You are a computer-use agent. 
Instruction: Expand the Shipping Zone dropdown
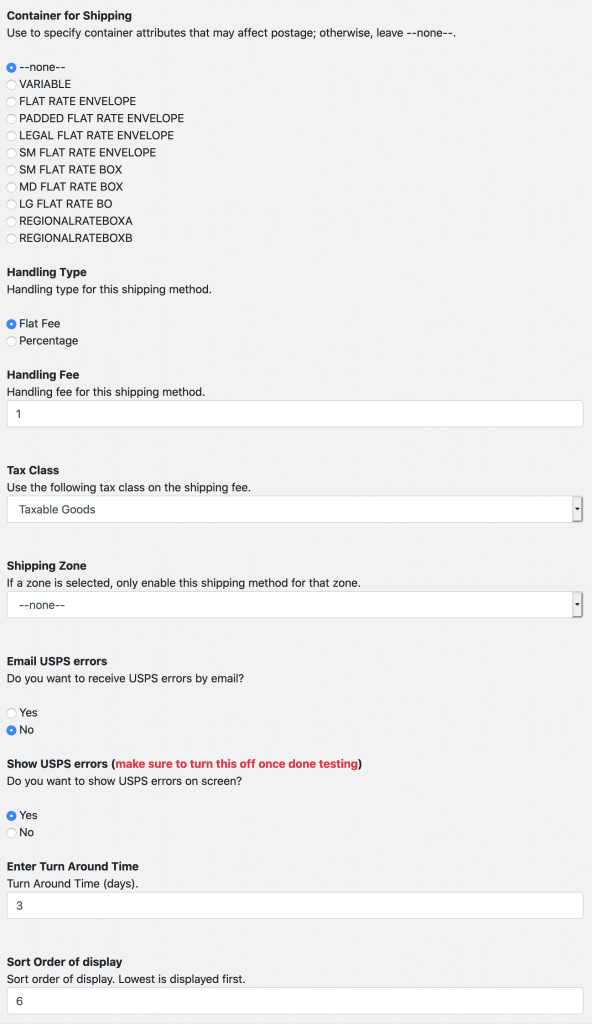click(x=295, y=605)
